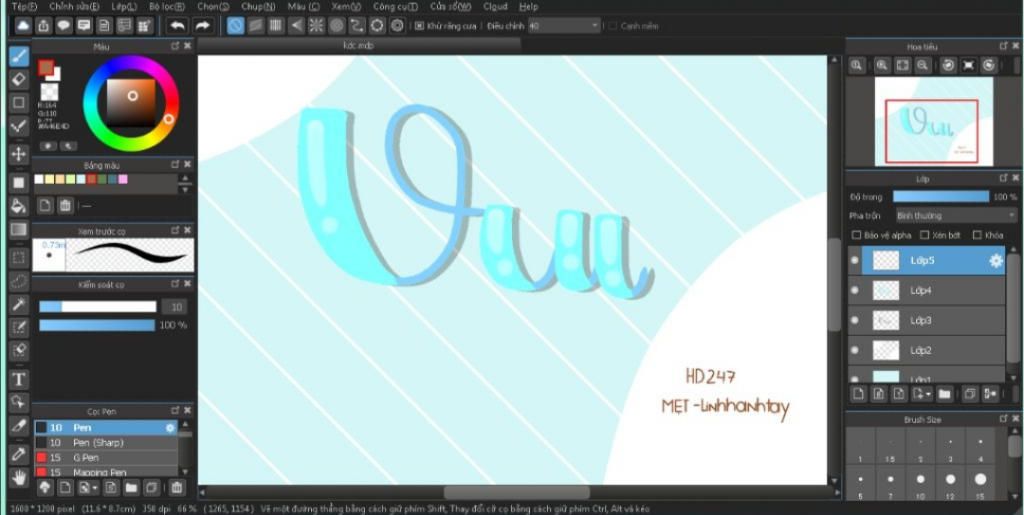Choose the Move tool with four arrows
The image size is (1024, 515).
19,154
